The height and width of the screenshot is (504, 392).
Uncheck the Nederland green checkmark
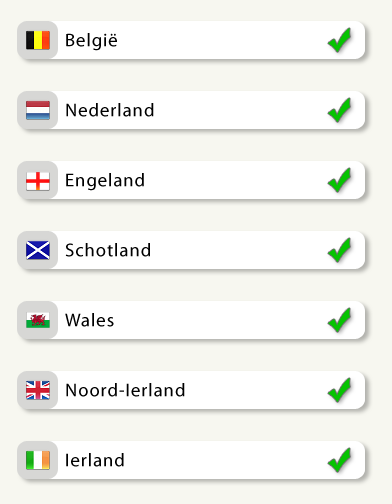click(x=340, y=110)
